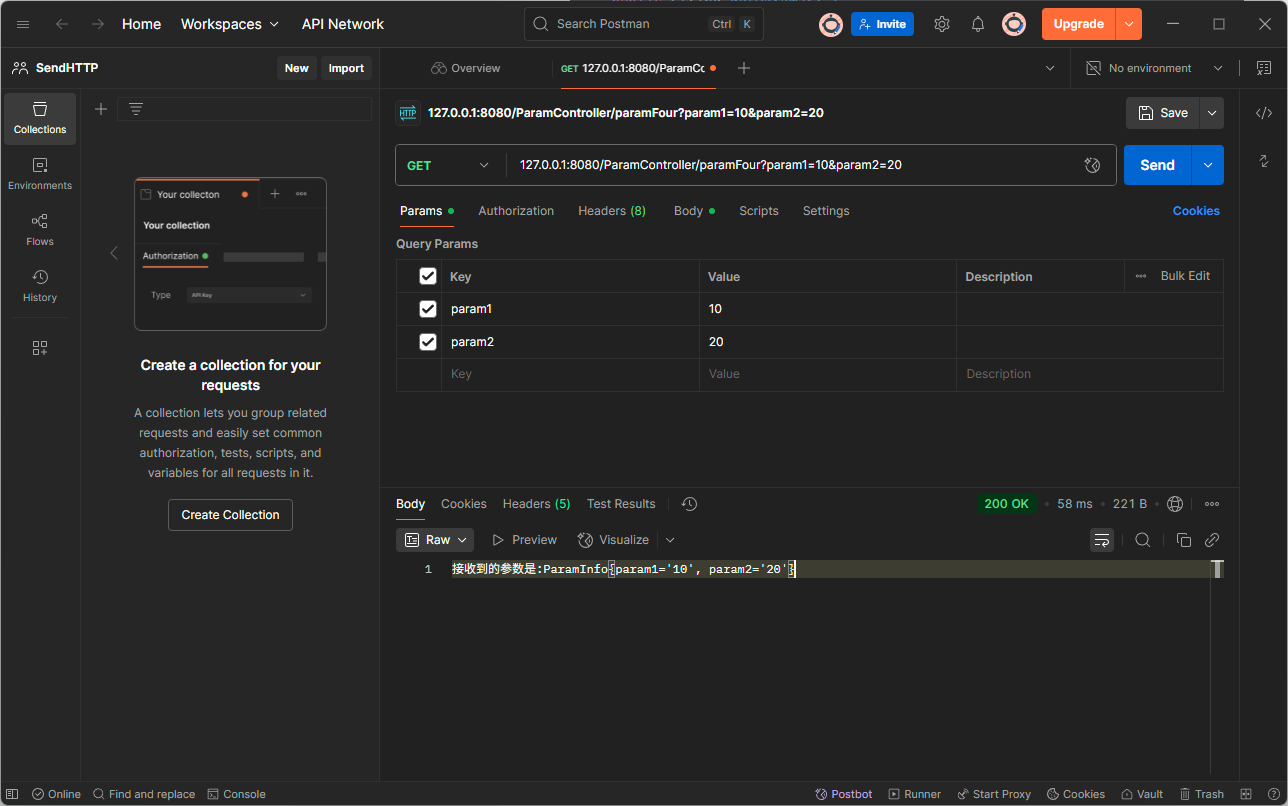1288x806 pixels.
Task: Click the filter collections icon
Action: (x=136, y=109)
